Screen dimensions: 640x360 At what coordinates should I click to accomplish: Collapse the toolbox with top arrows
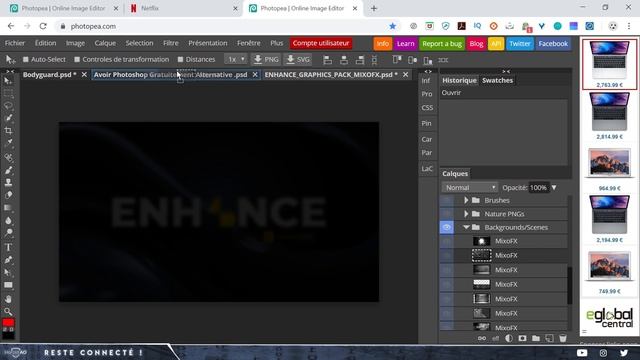(10, 71)
